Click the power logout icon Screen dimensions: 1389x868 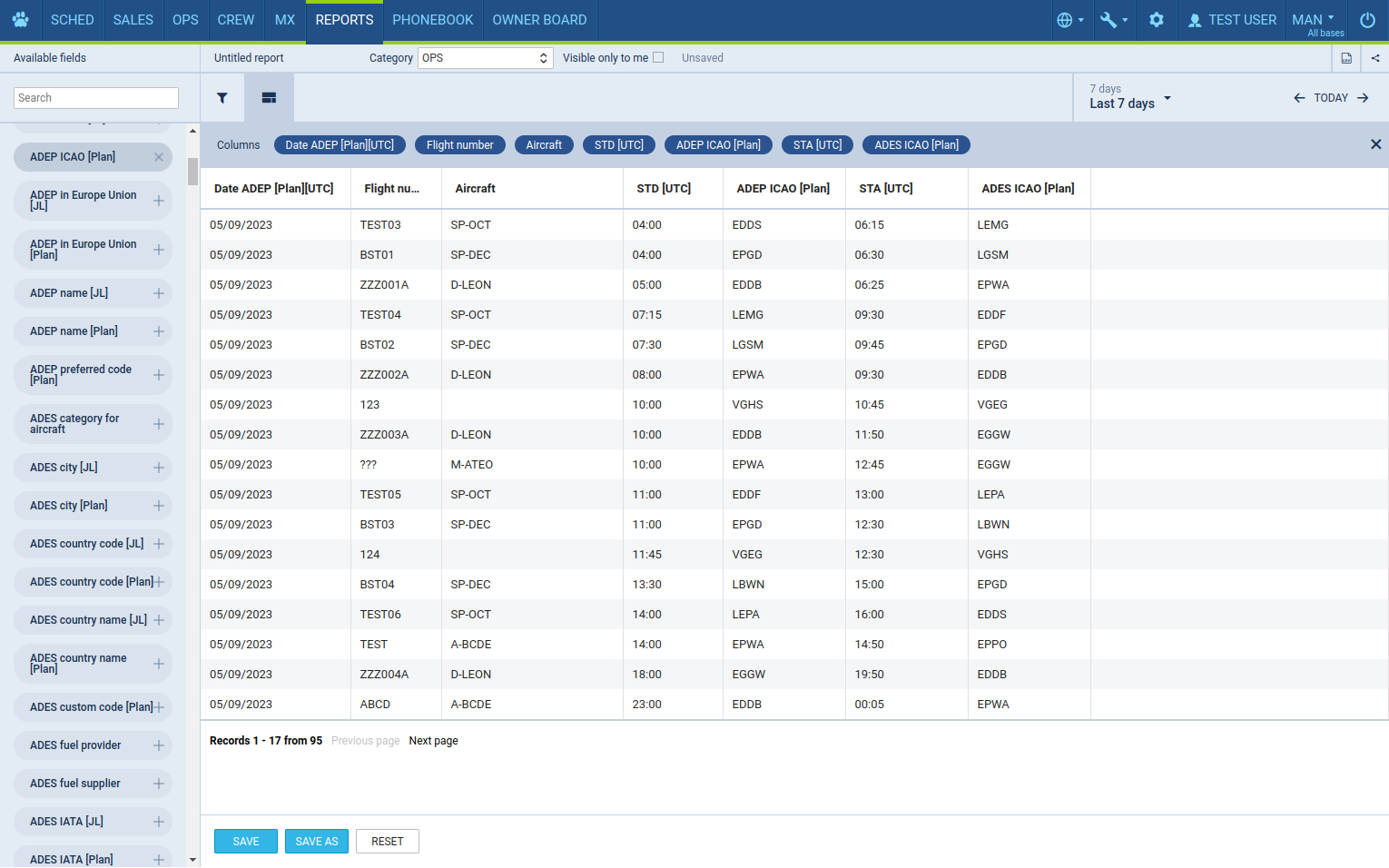(1367, 20)
